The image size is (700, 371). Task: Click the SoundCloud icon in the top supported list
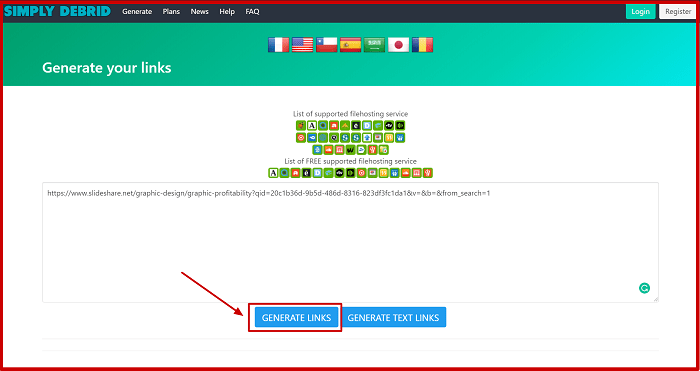click(328, 150)
